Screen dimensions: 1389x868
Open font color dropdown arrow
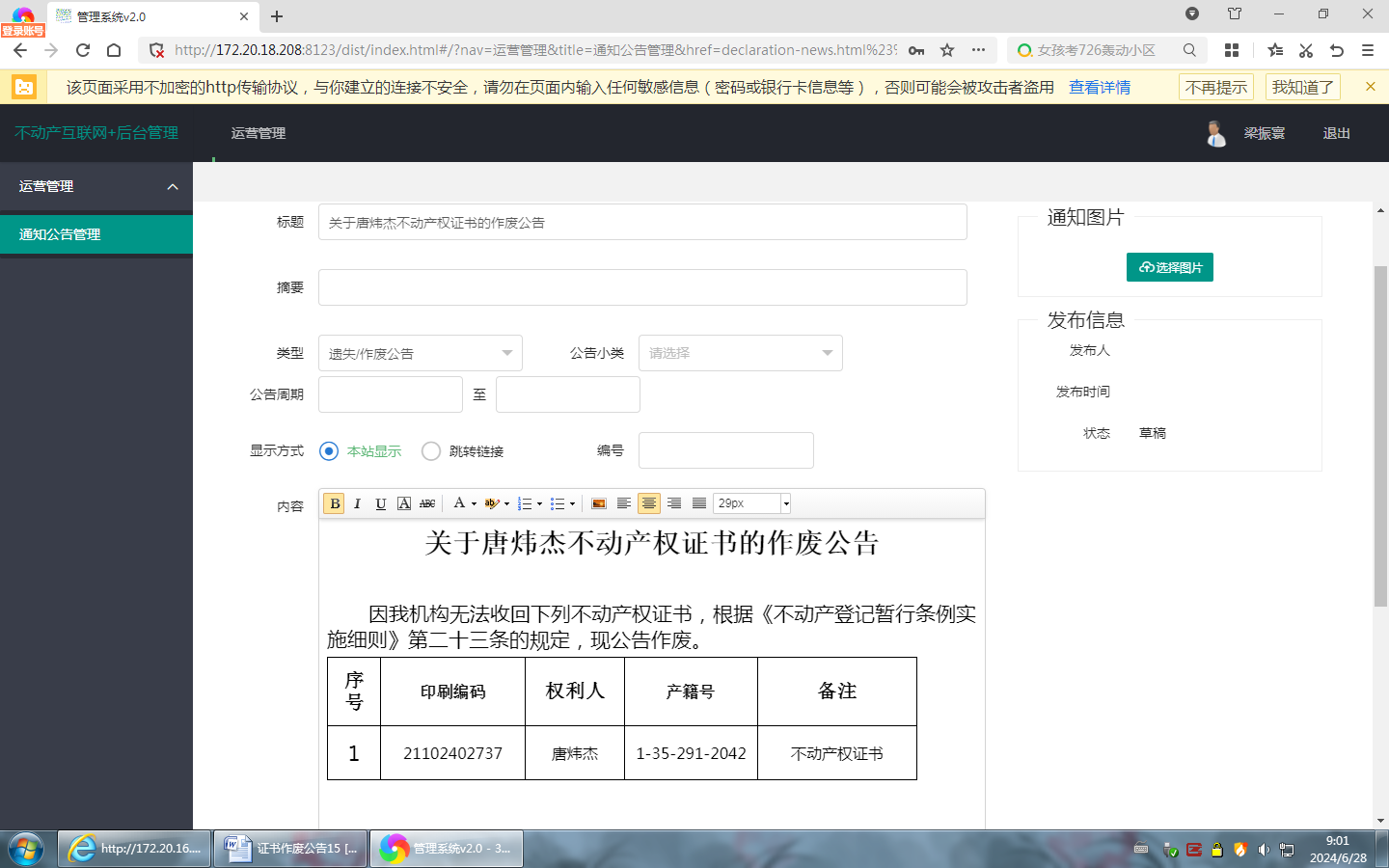click(474, 503)
